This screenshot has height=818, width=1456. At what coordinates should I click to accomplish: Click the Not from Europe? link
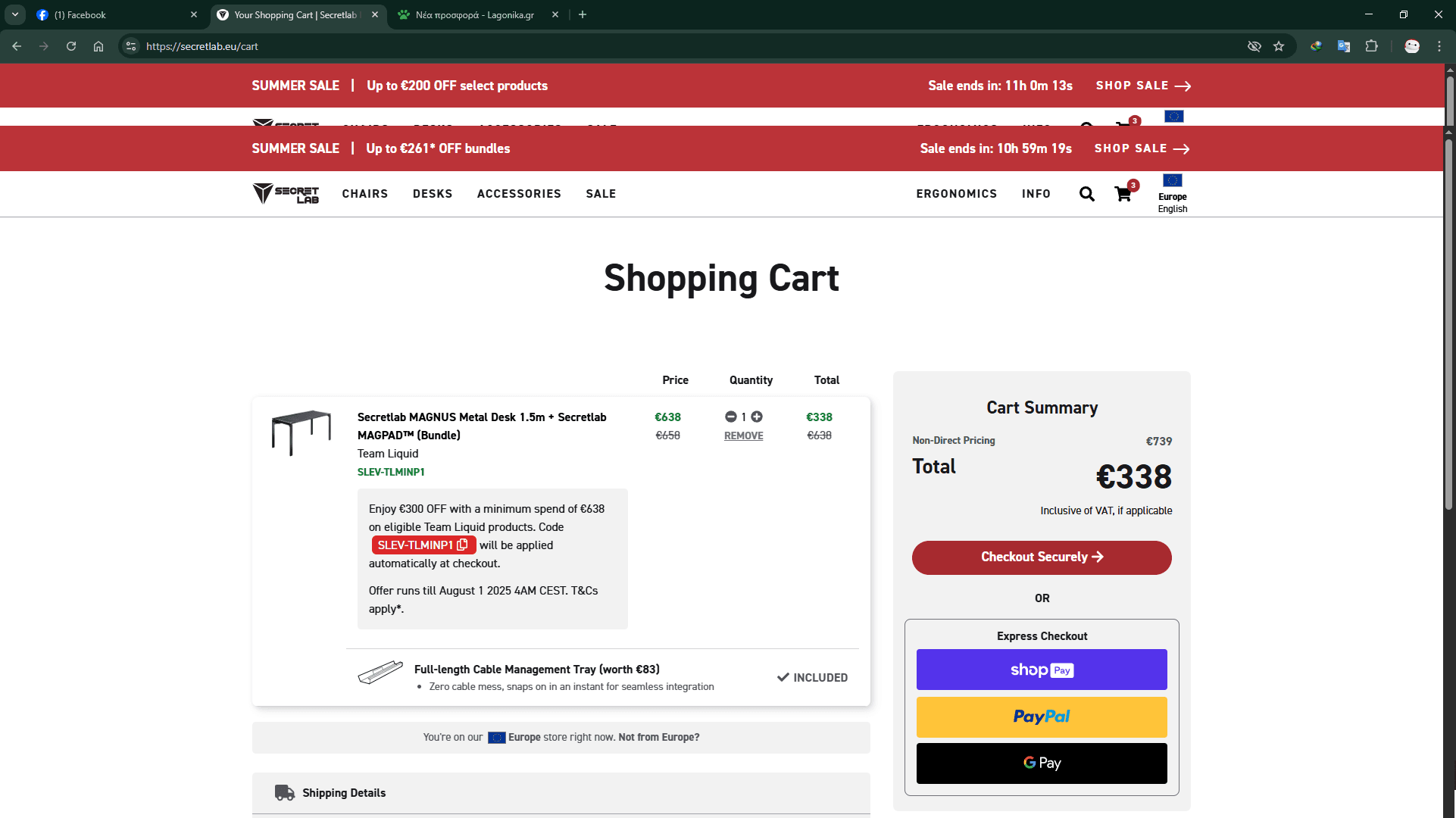point(659,737)
